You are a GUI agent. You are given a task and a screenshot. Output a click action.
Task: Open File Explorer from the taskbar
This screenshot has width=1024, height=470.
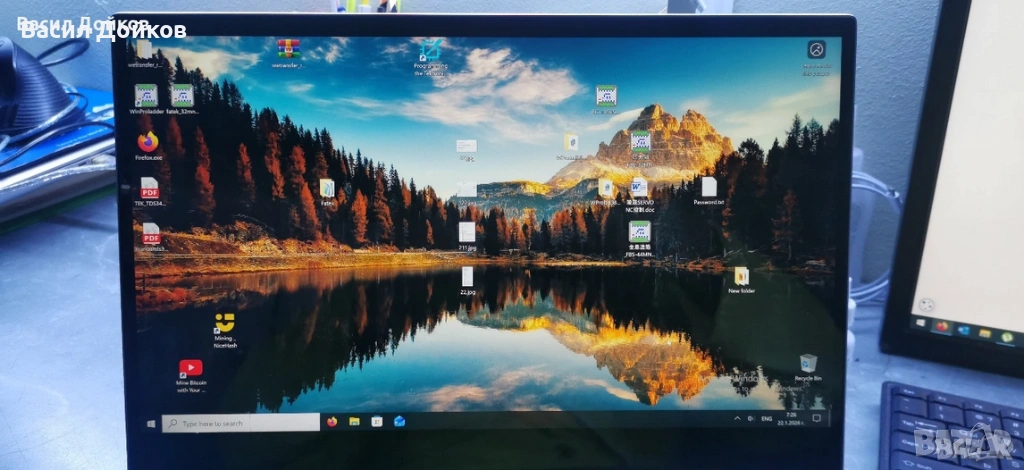point(354,422)
